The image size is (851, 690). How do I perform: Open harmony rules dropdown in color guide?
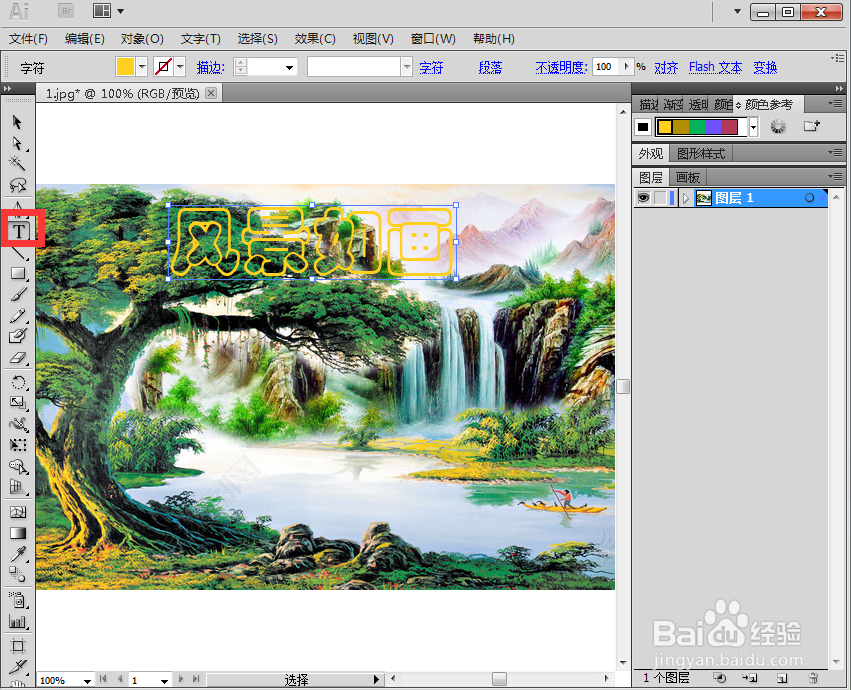[x=753, y=128]
